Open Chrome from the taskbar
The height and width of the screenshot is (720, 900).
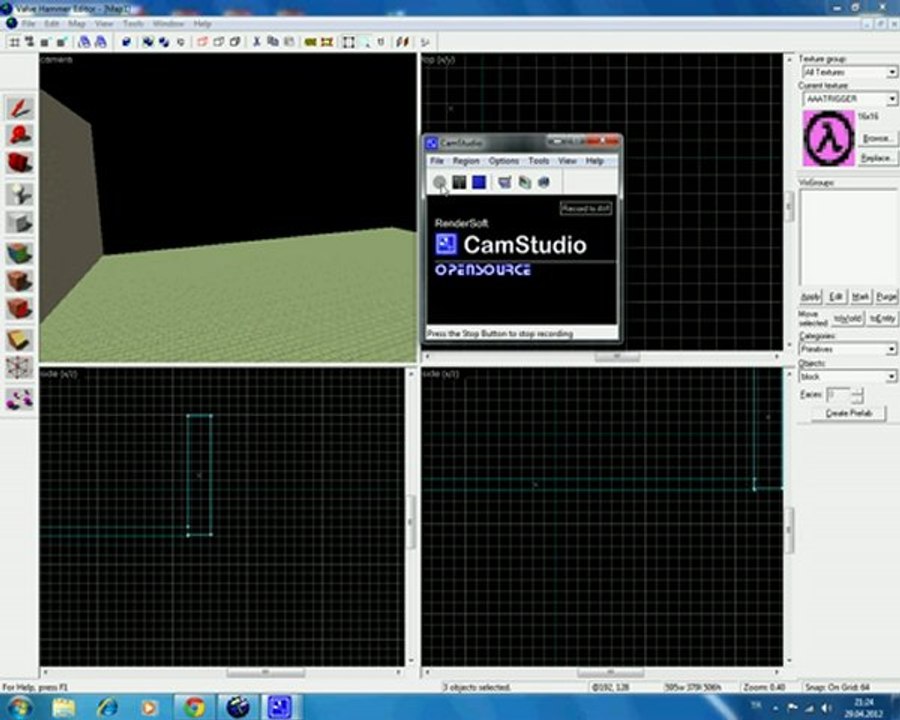(x=195, y=706)
